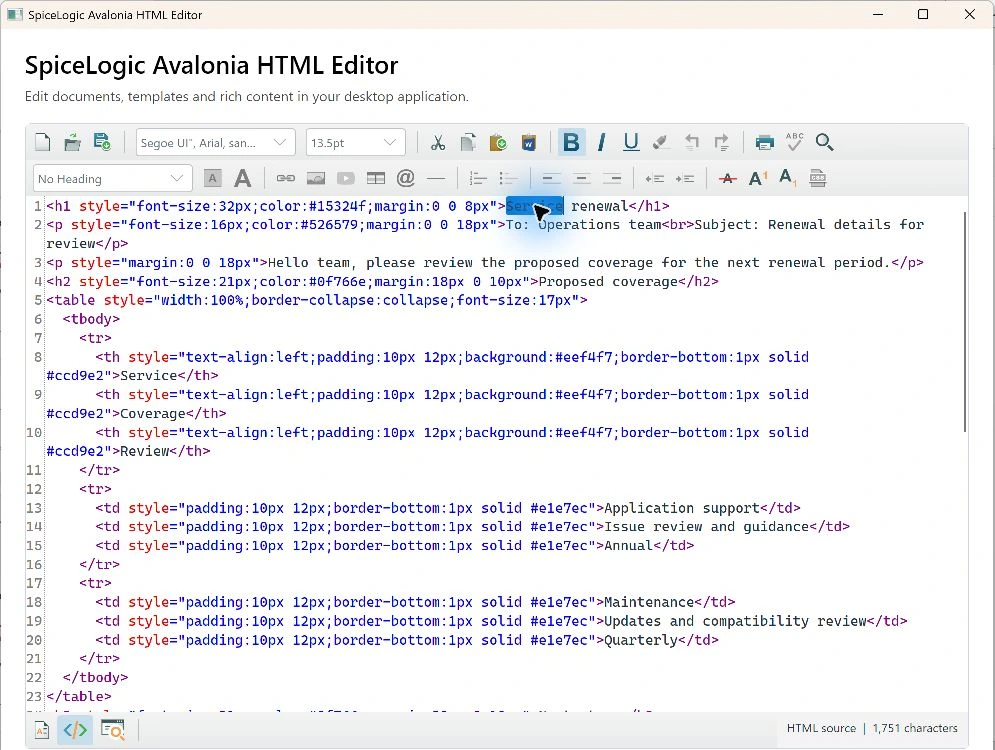Click 'Updates and compatibility review' in line 19
995x750 pixels.
coord(735,621)
